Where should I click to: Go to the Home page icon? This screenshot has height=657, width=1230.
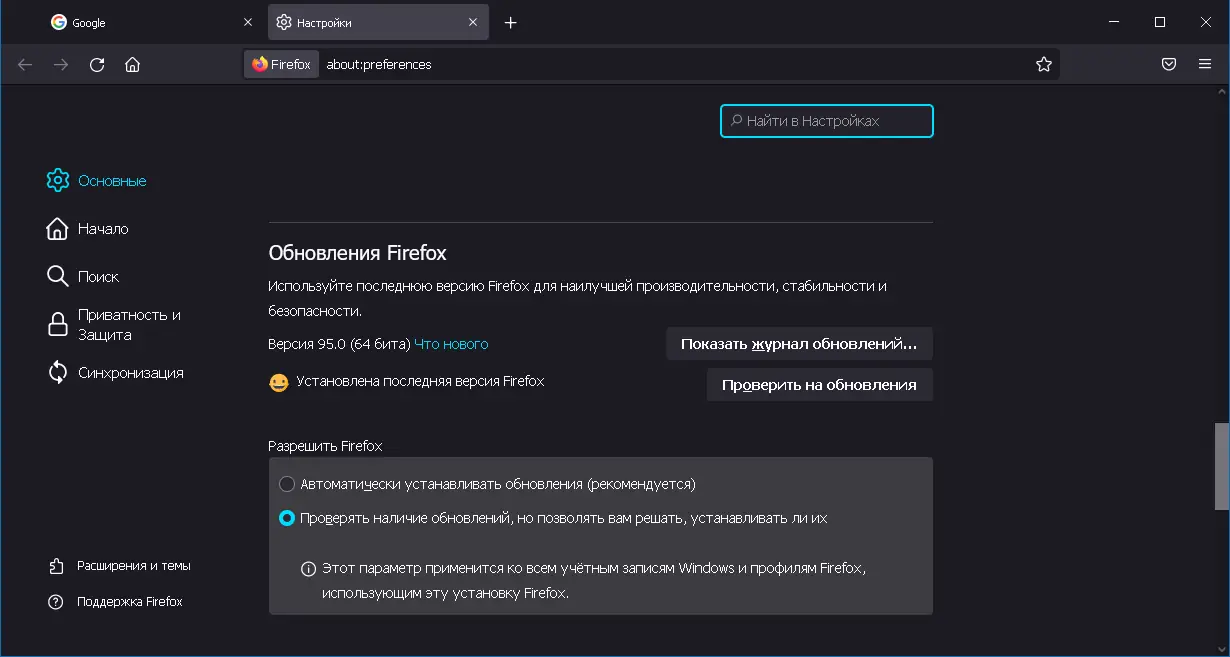pyautogui.click(x=132, y=65)
